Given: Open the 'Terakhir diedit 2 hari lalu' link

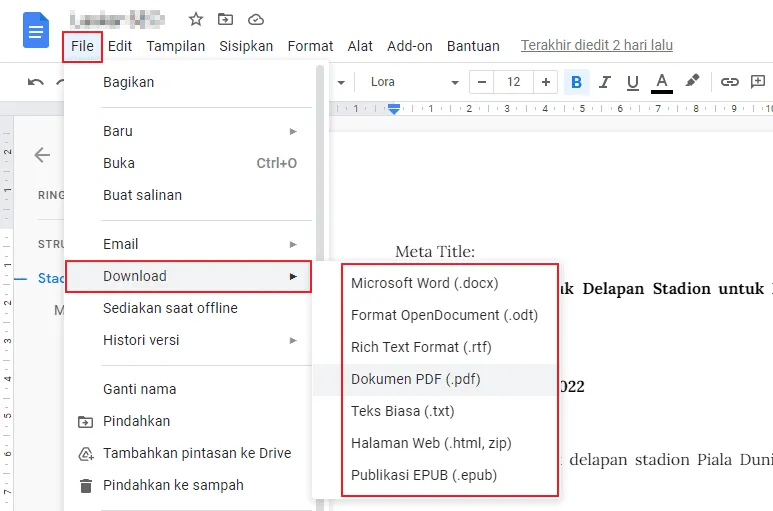Looking at the screenshot, I should tap(597, 45).
